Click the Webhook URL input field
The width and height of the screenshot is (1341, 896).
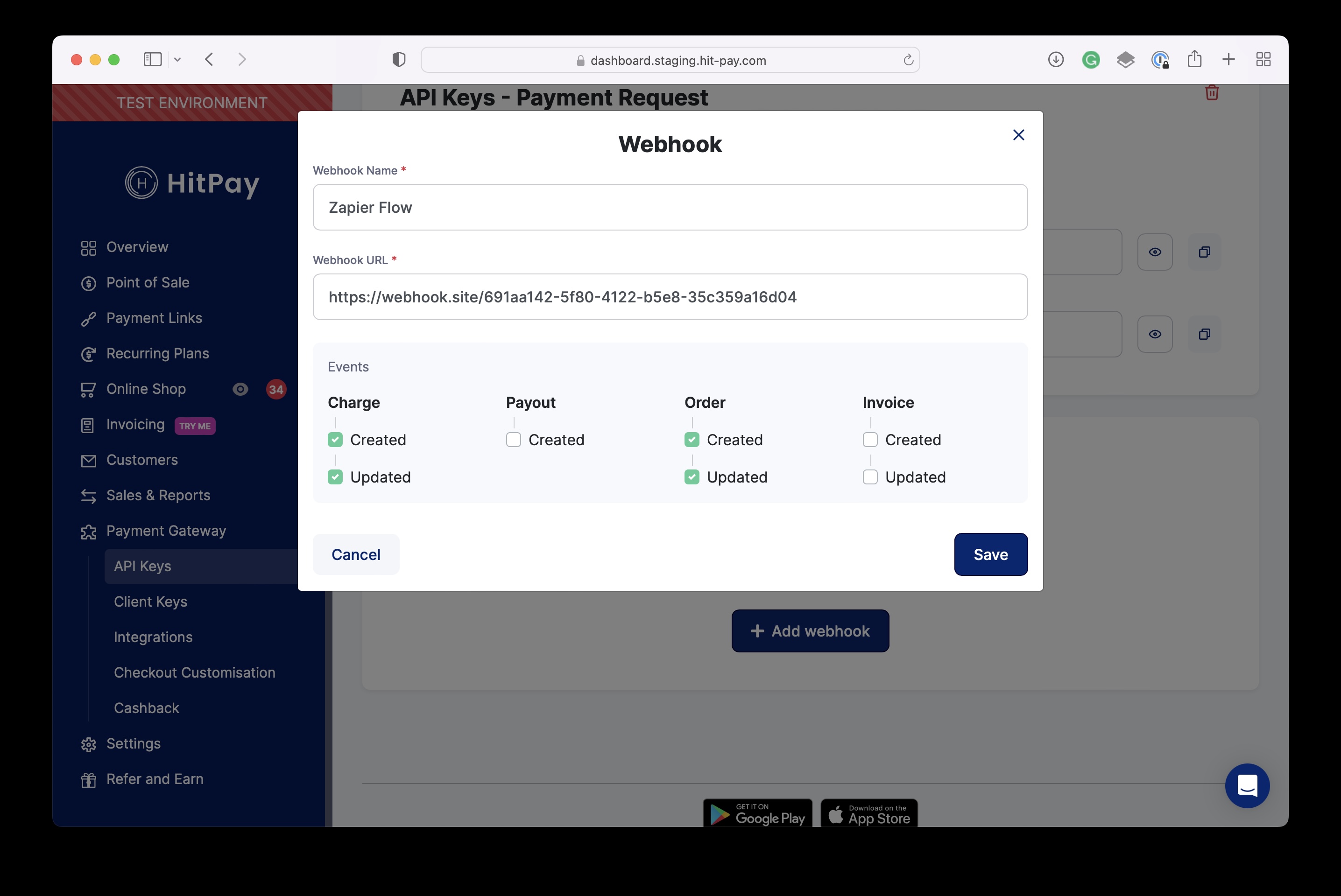[x=670, y=297]
